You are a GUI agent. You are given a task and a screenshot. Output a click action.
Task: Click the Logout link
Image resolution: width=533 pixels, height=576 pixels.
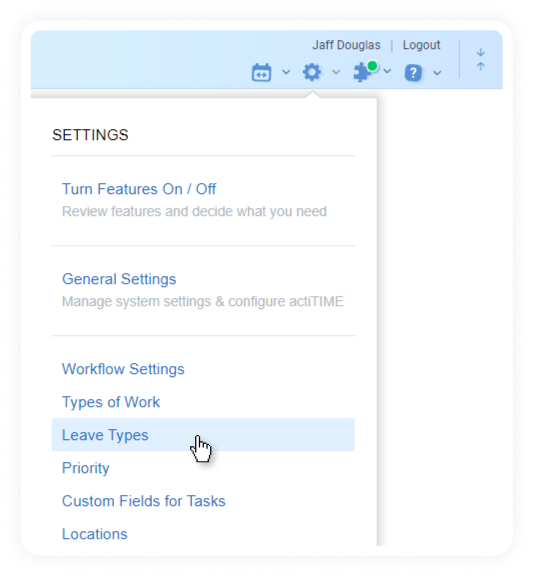[421, 45]
